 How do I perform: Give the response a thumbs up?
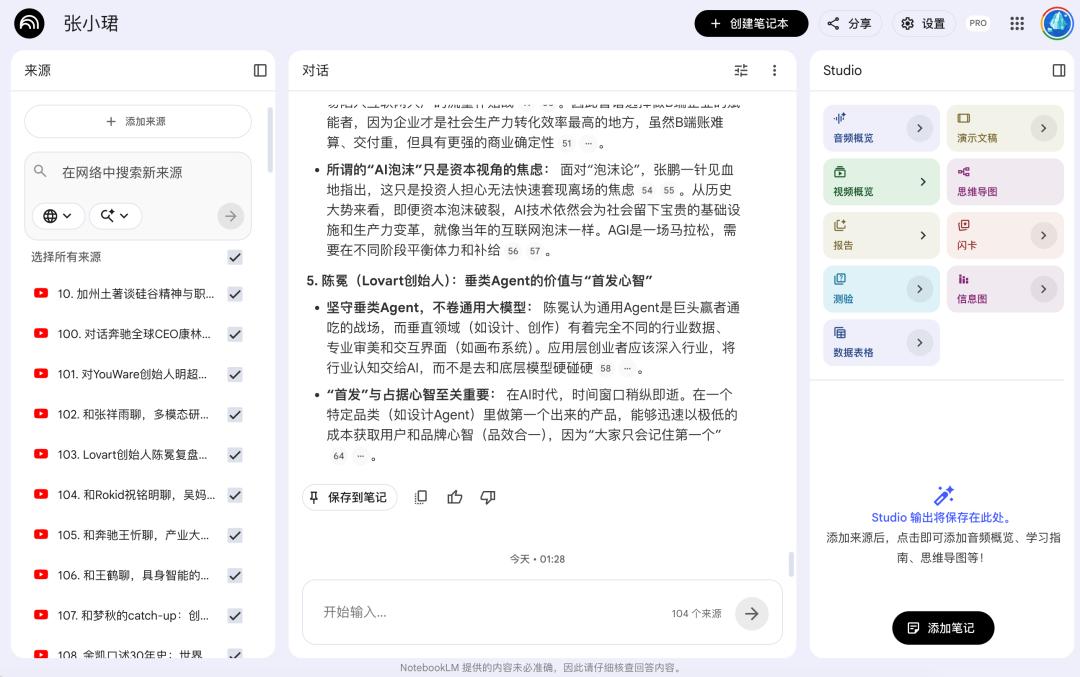455,497
